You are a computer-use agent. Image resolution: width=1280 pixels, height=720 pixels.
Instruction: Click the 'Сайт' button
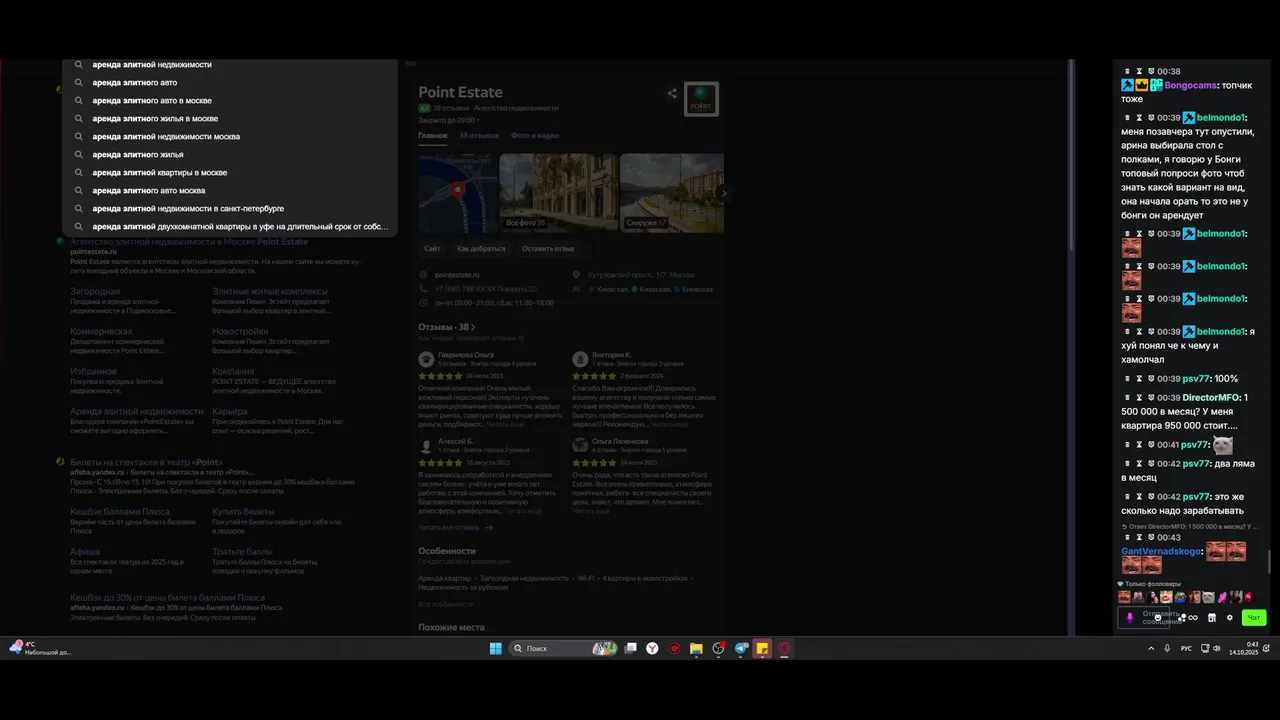pos(432,248)
